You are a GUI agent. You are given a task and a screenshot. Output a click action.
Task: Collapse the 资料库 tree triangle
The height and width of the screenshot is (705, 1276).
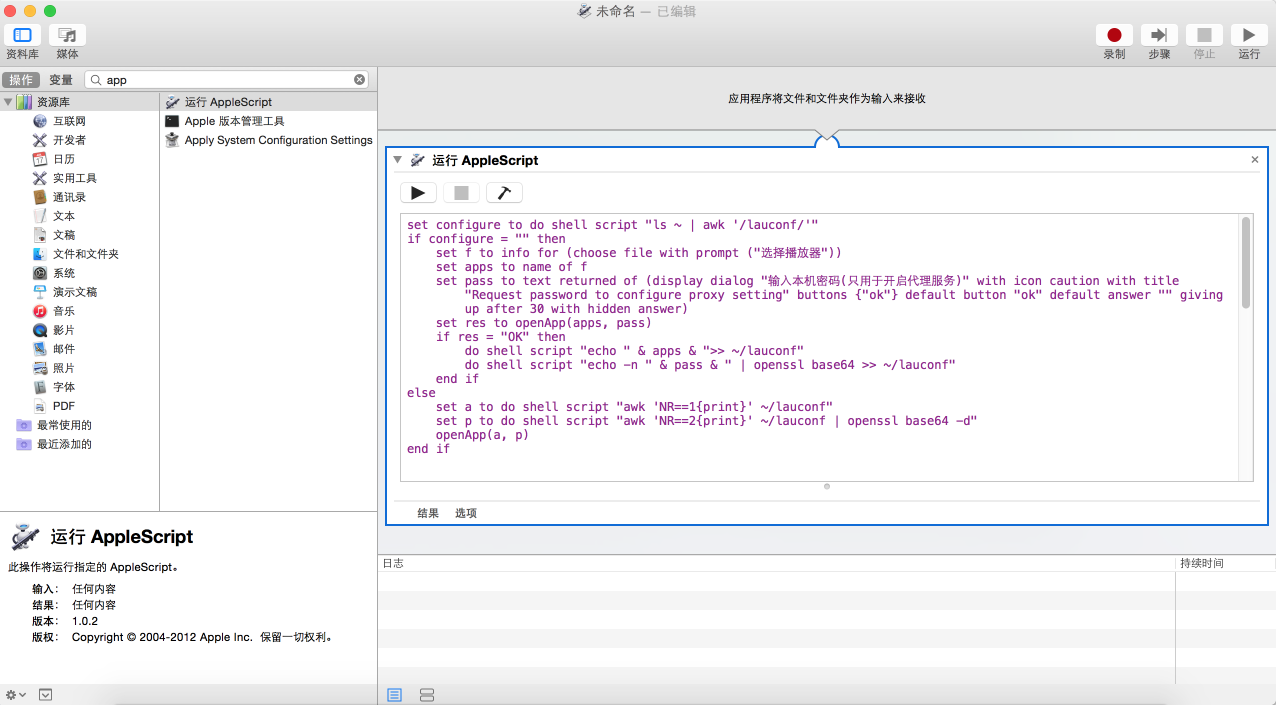point(8,102)
